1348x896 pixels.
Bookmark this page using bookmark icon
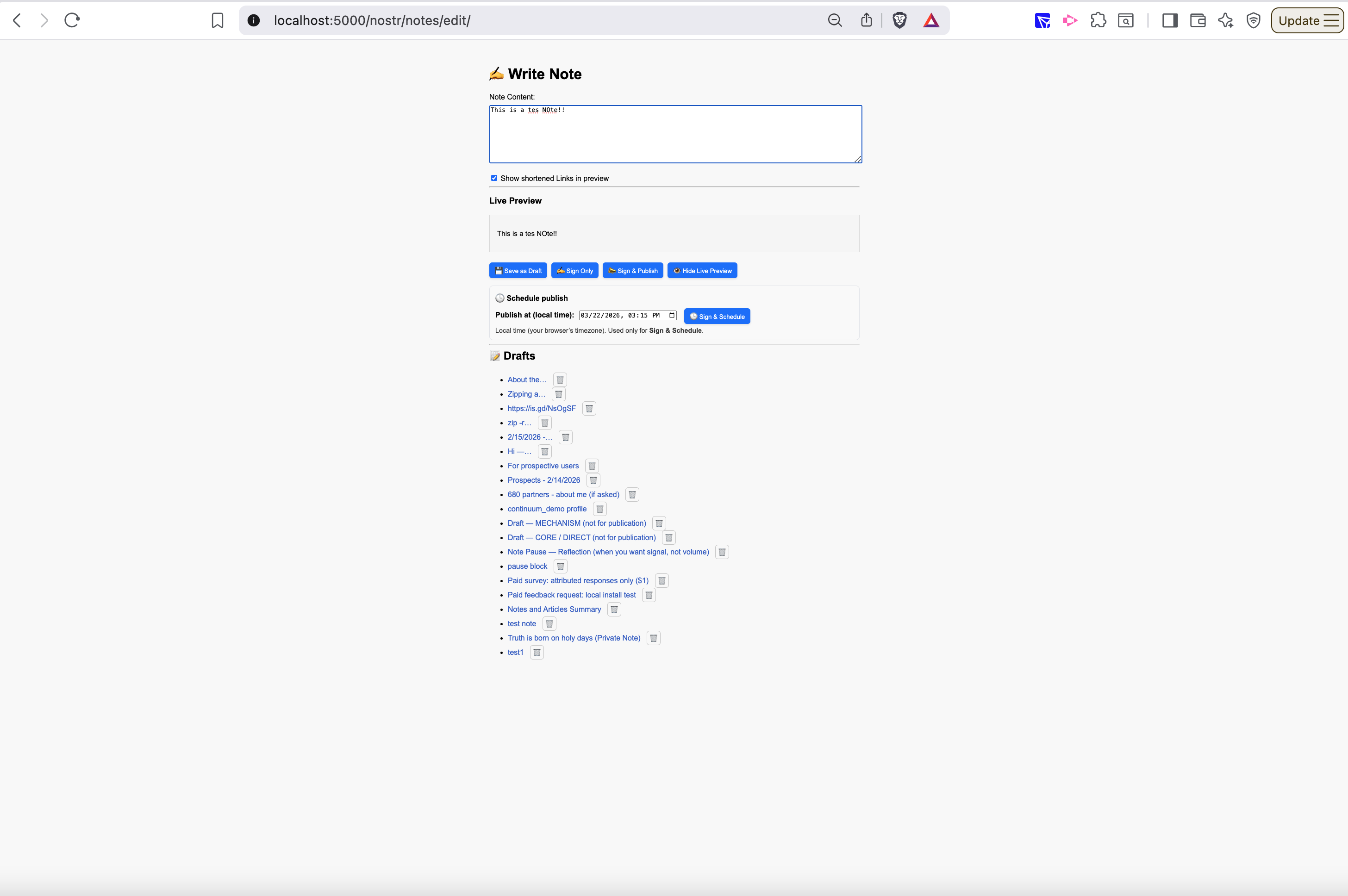click(217, 20)
